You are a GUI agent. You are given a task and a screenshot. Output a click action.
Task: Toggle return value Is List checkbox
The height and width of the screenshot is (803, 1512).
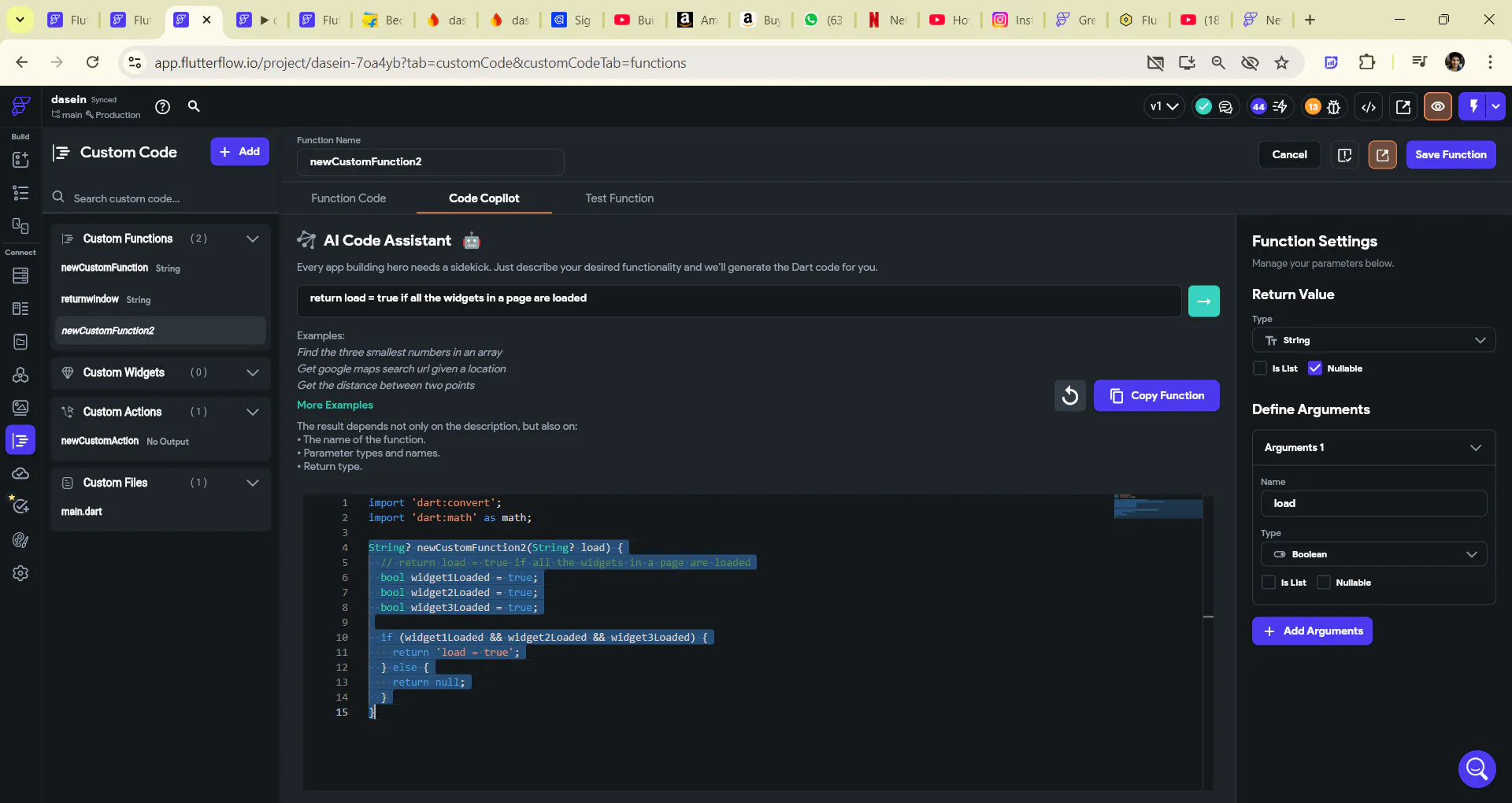pos(1260,368)
